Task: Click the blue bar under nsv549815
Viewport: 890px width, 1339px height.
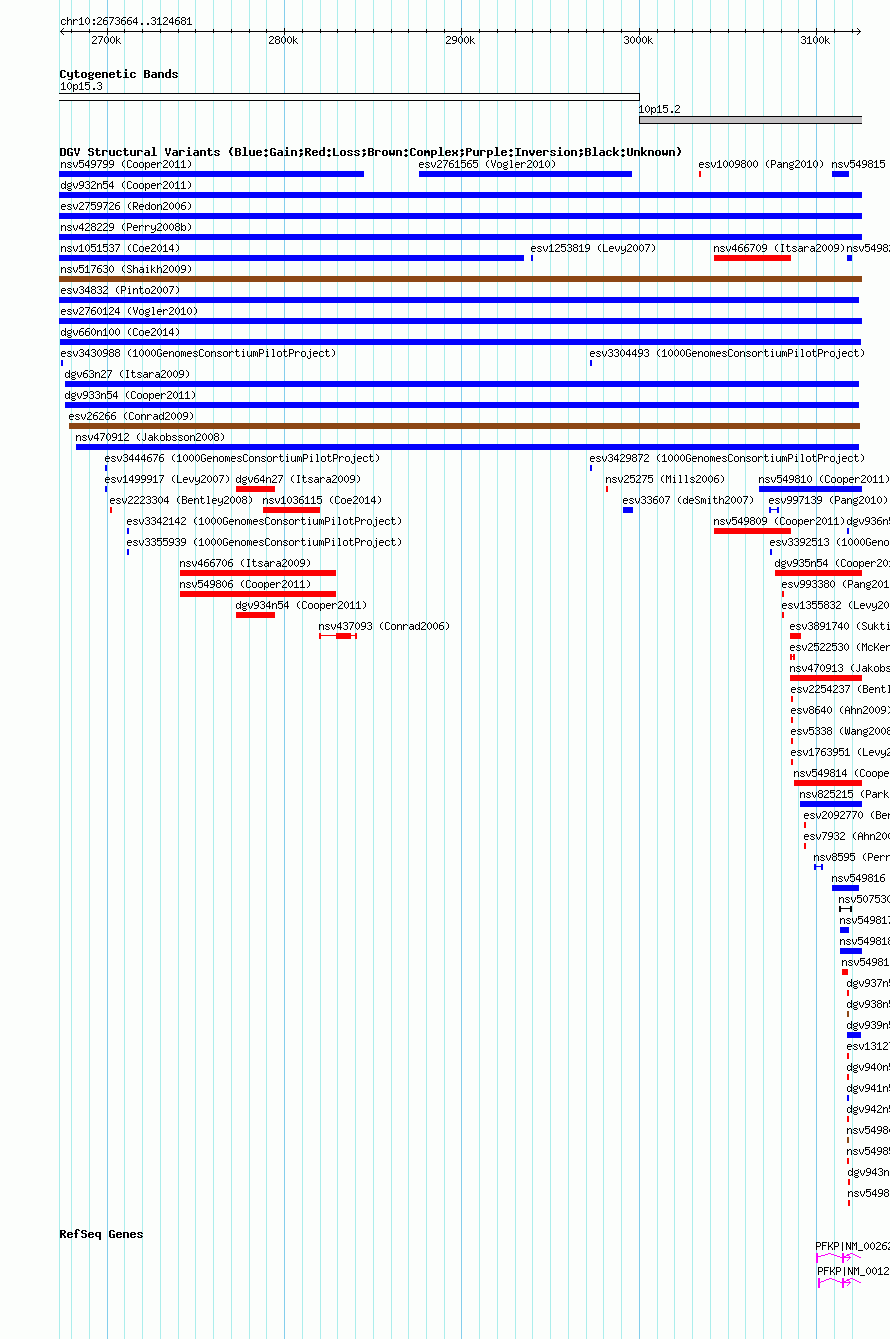Action: pos(840,174)
